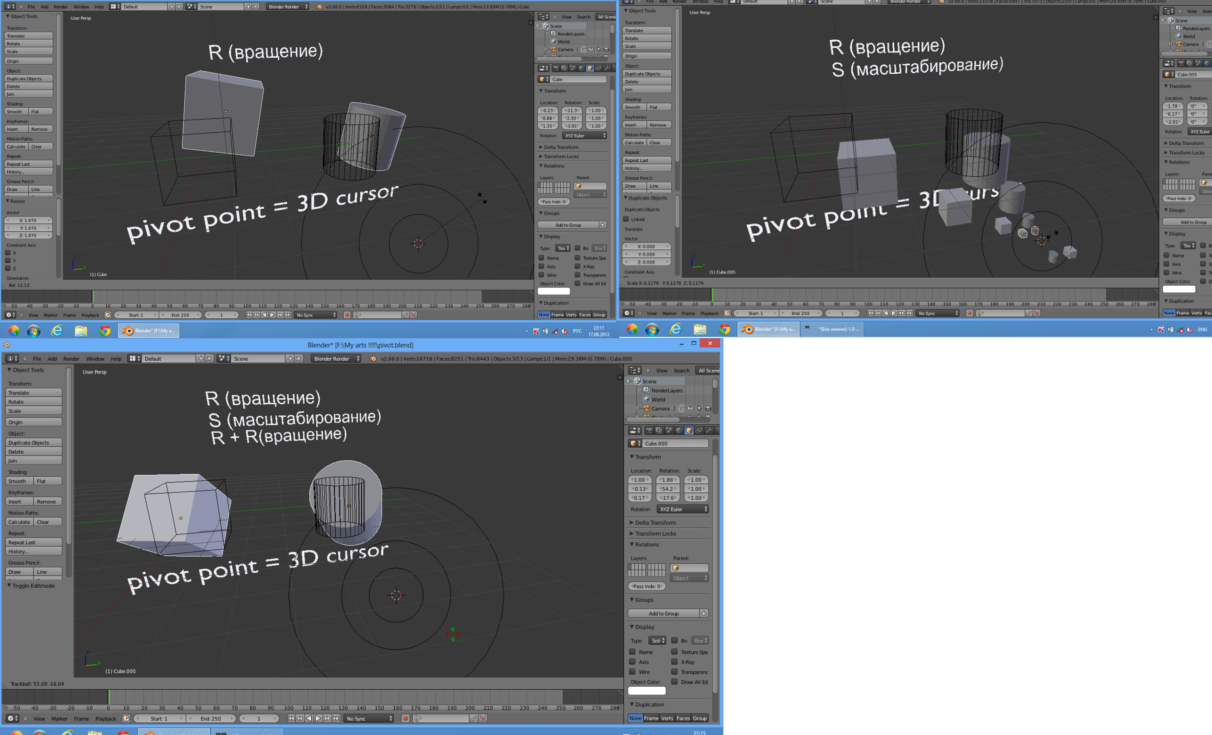Click the Translate button in bottom window Object Tools
1212x735 pixels.
pyautogui.click(x=34, y=393)
